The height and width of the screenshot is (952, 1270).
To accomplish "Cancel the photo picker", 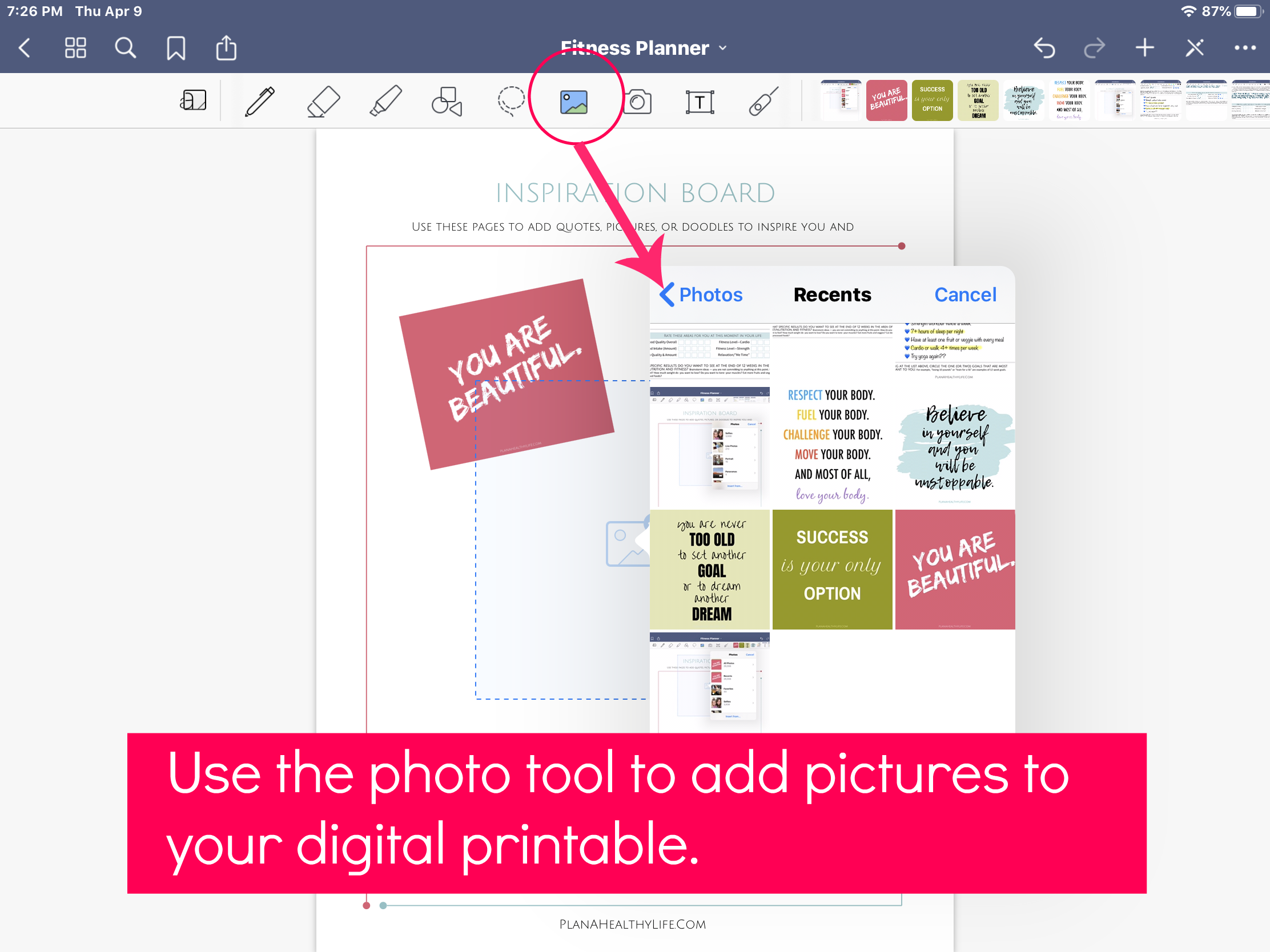I will tap(965, 295).
